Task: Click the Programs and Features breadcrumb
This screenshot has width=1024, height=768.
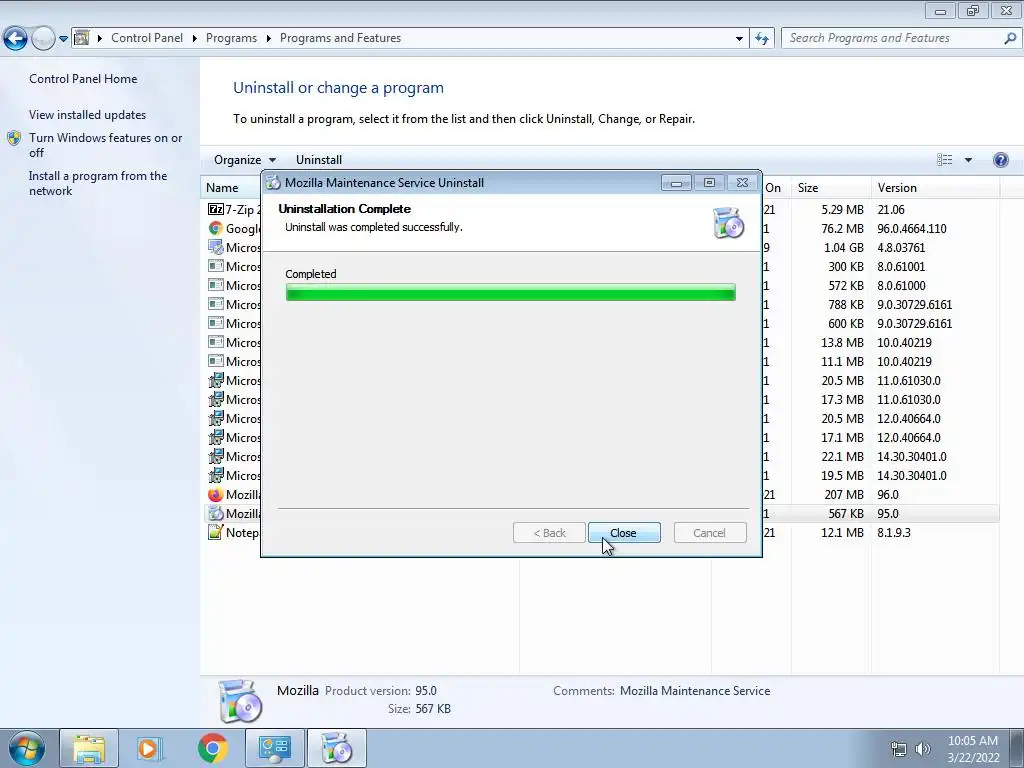Action: [340, 38]
